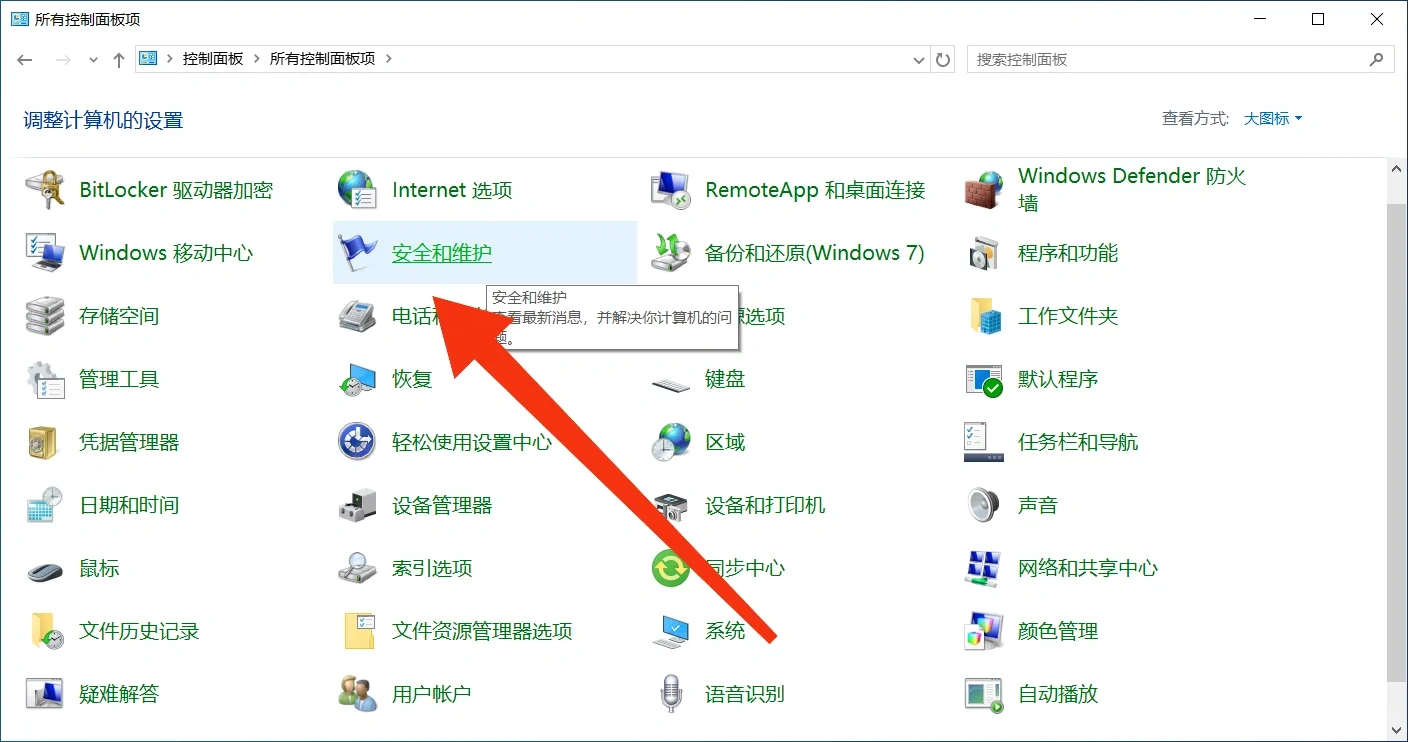Click the 程序和功能 icon
1408x742 pixels.
point(984,253)
